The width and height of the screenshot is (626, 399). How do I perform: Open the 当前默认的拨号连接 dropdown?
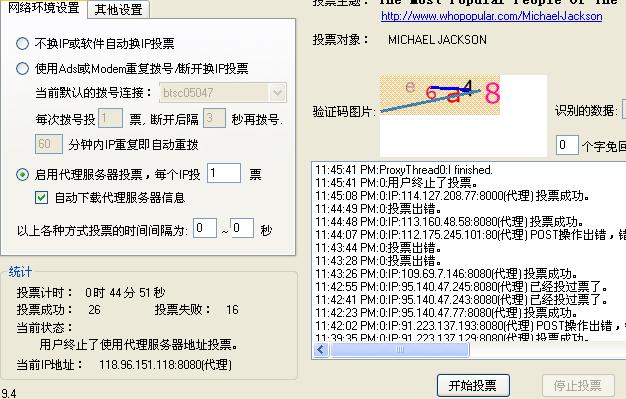[277, 93]
